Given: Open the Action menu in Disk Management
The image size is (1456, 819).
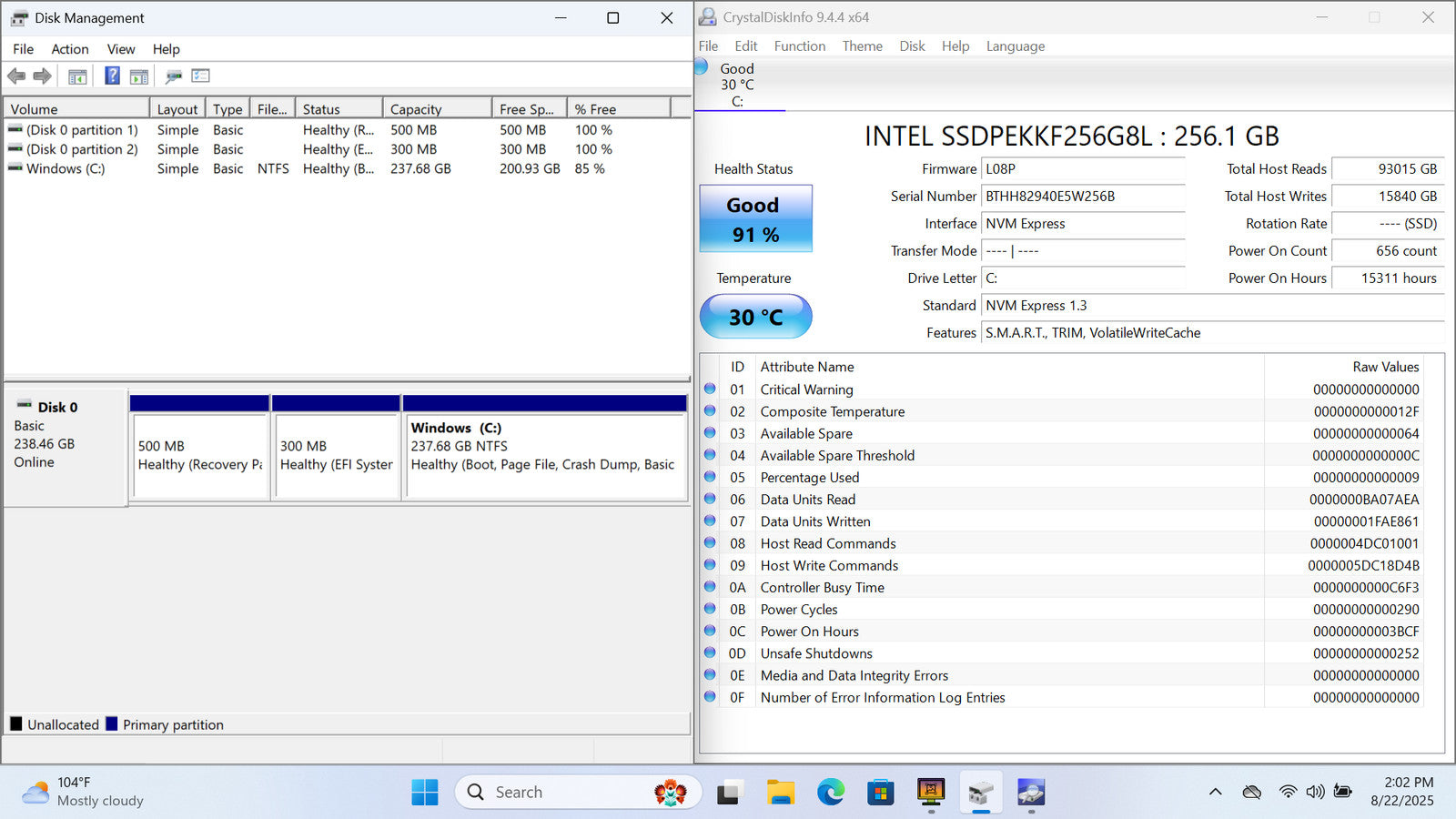Looking at the screenshot, I should point(70,49).
